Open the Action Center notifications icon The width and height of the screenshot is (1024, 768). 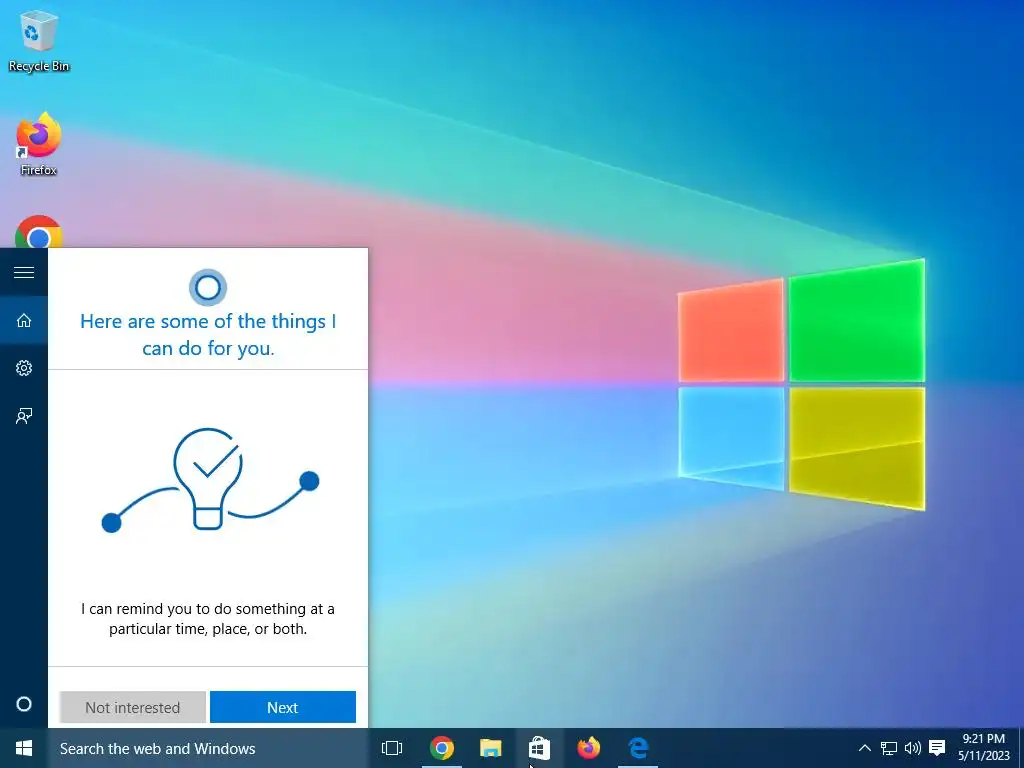click(937, 748)
